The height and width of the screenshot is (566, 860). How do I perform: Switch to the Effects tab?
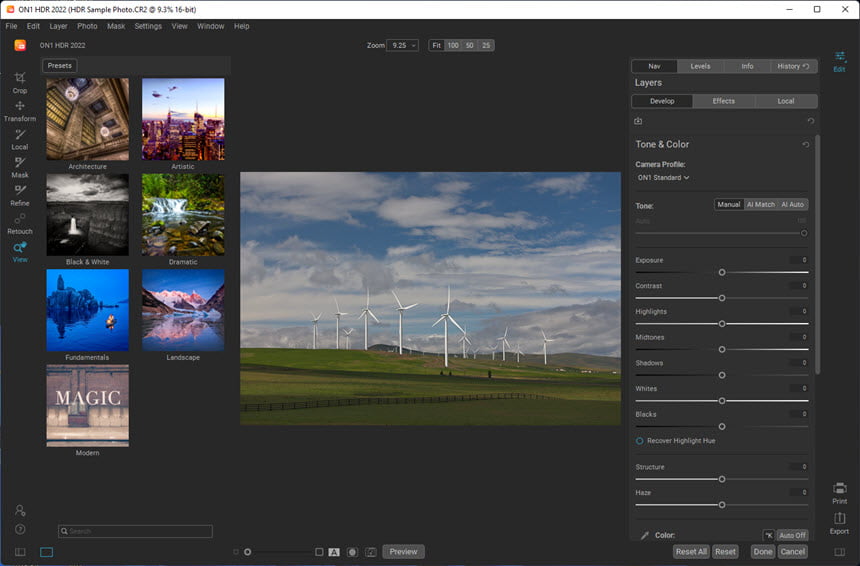pos(723,101)
